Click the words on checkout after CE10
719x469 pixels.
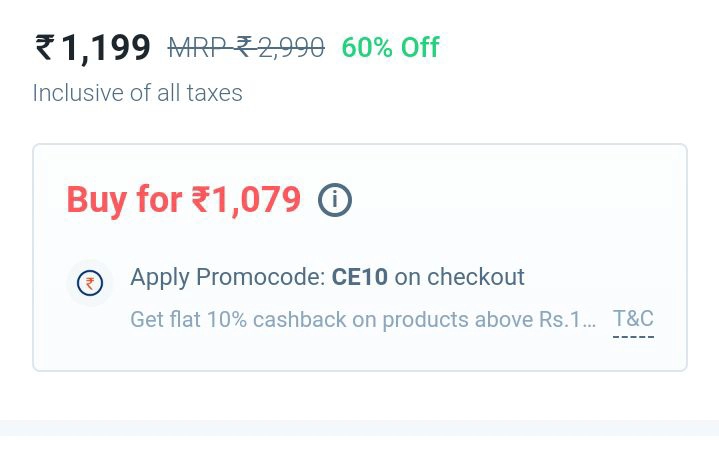[x=459, y=277]
